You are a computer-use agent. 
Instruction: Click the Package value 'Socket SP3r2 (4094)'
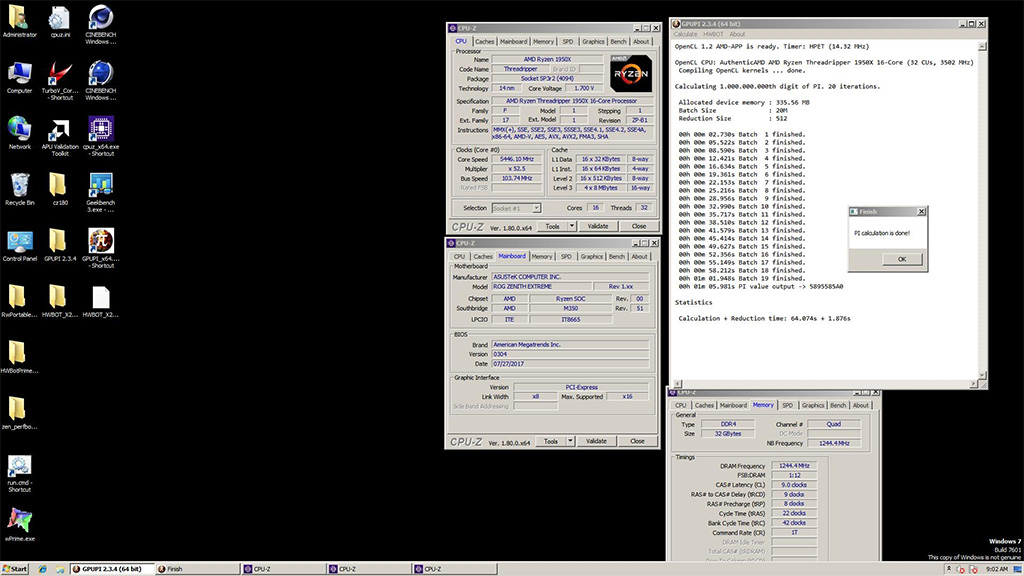[547, 78]
